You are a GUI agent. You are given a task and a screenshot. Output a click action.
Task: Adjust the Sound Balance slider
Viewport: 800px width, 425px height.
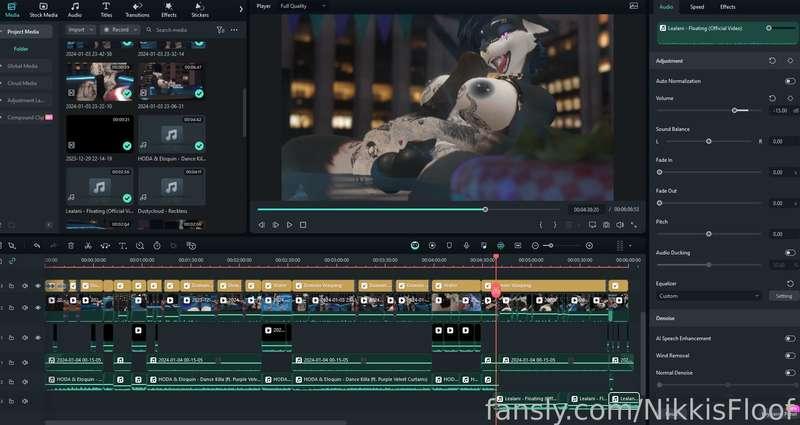coord(709,141)
